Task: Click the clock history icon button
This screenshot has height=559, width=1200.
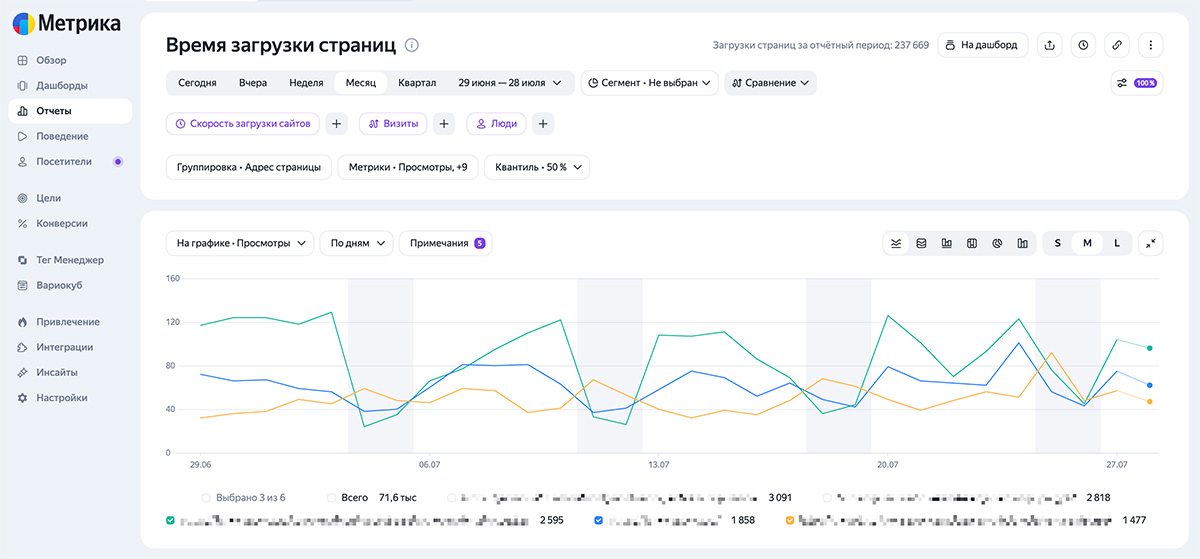Action: click(1083, 45)
